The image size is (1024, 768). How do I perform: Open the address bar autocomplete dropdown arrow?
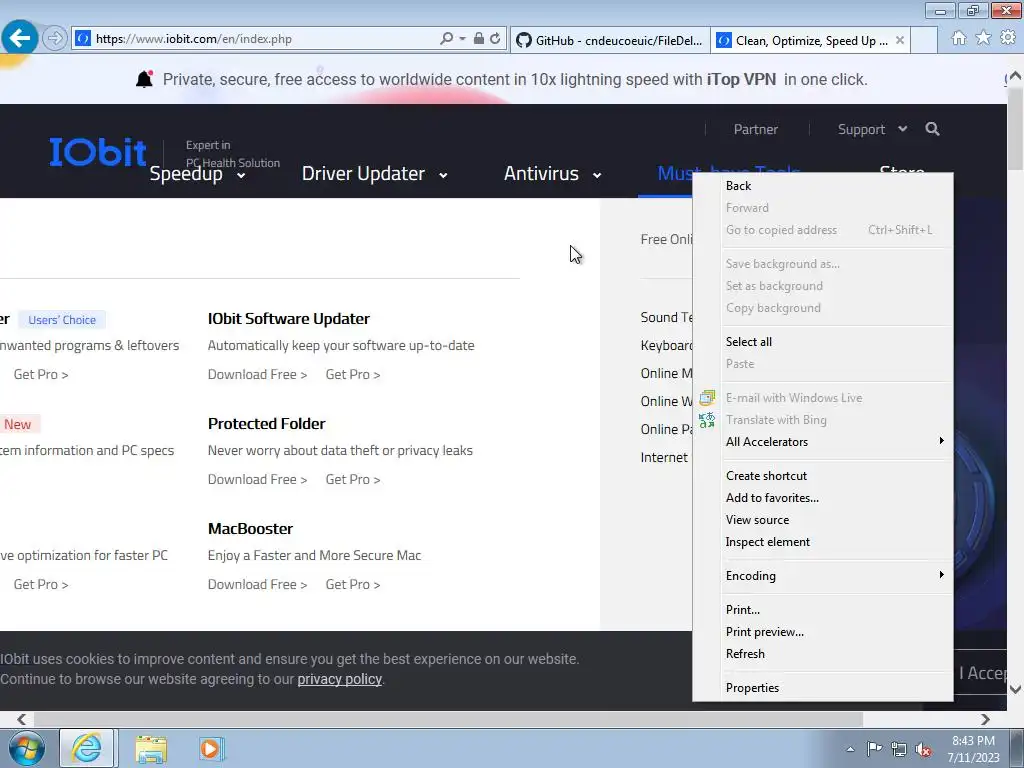pyautogui.click(x=462, y=39)
